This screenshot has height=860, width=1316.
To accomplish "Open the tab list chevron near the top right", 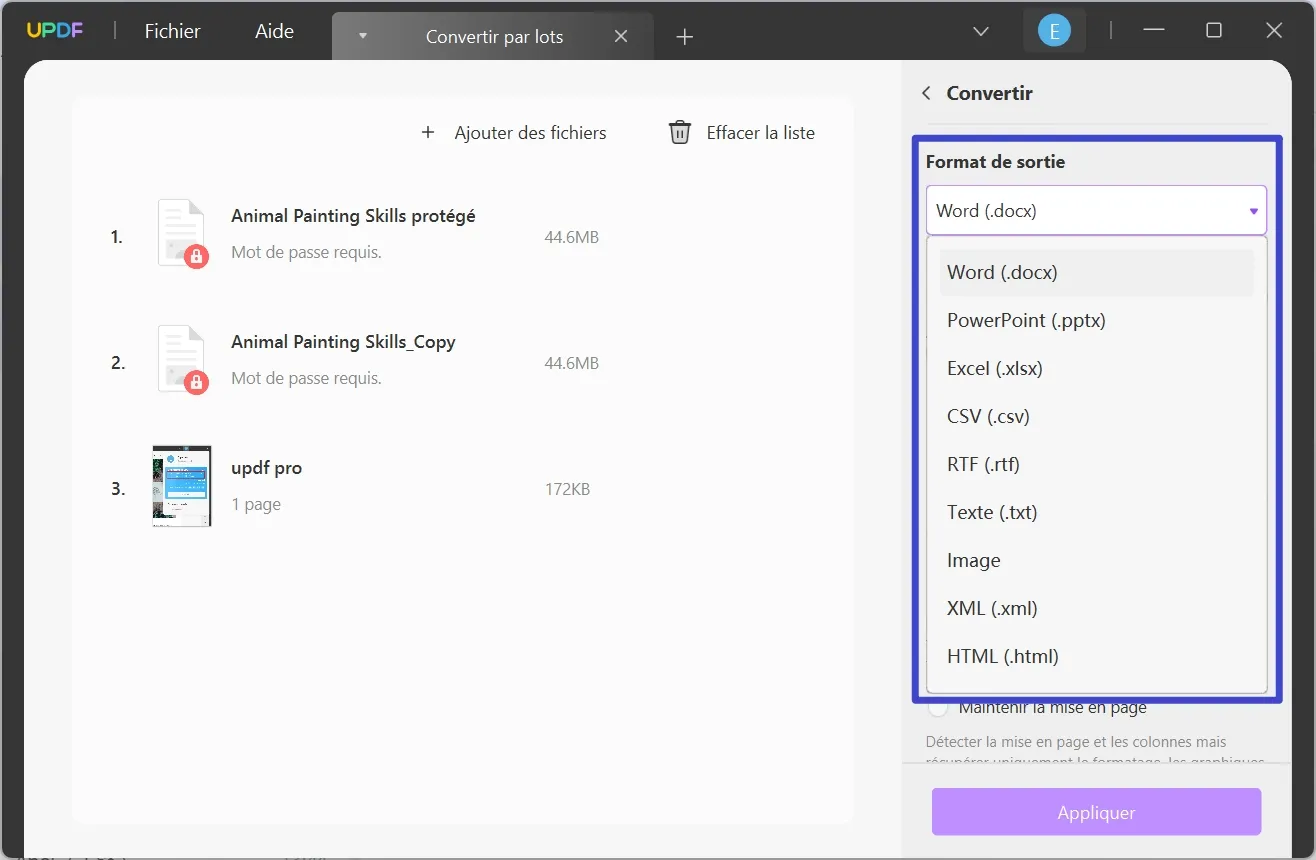I will [980, 31].
